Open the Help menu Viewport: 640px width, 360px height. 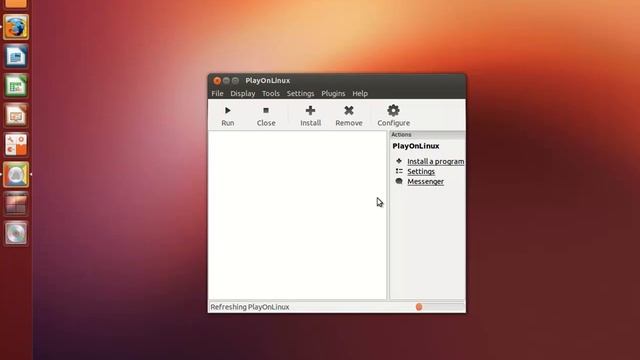click(x=360, y=93)
